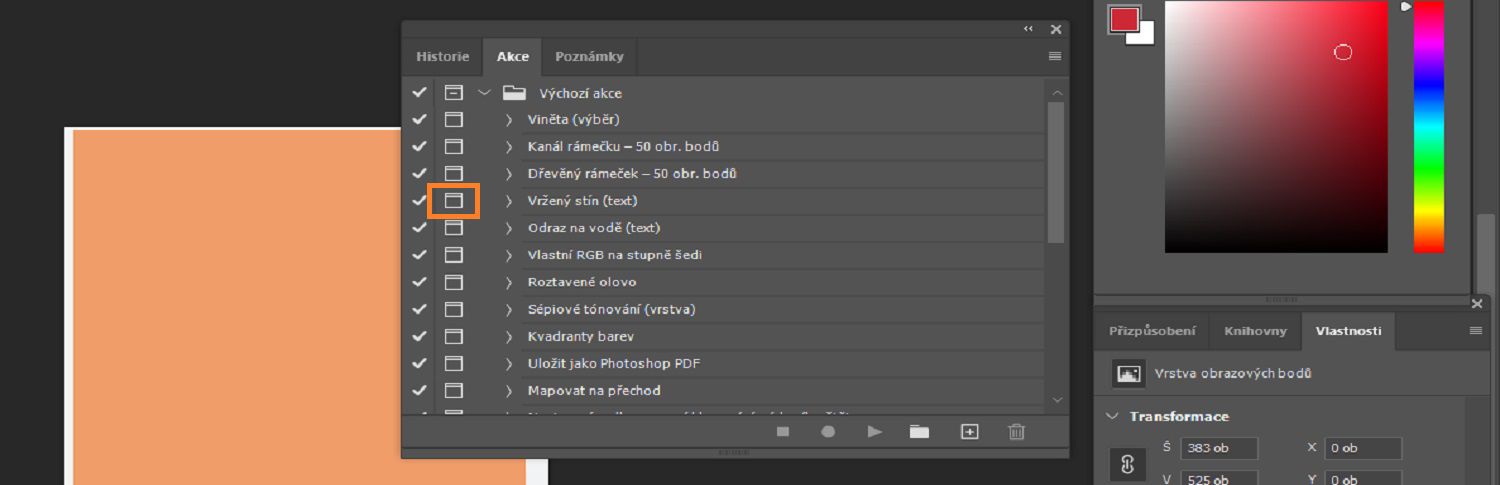Toggle dialog icon for Sépiové tónování (vrstva)
Screen dimensions: 1500x485
click(x=454, y=309)
